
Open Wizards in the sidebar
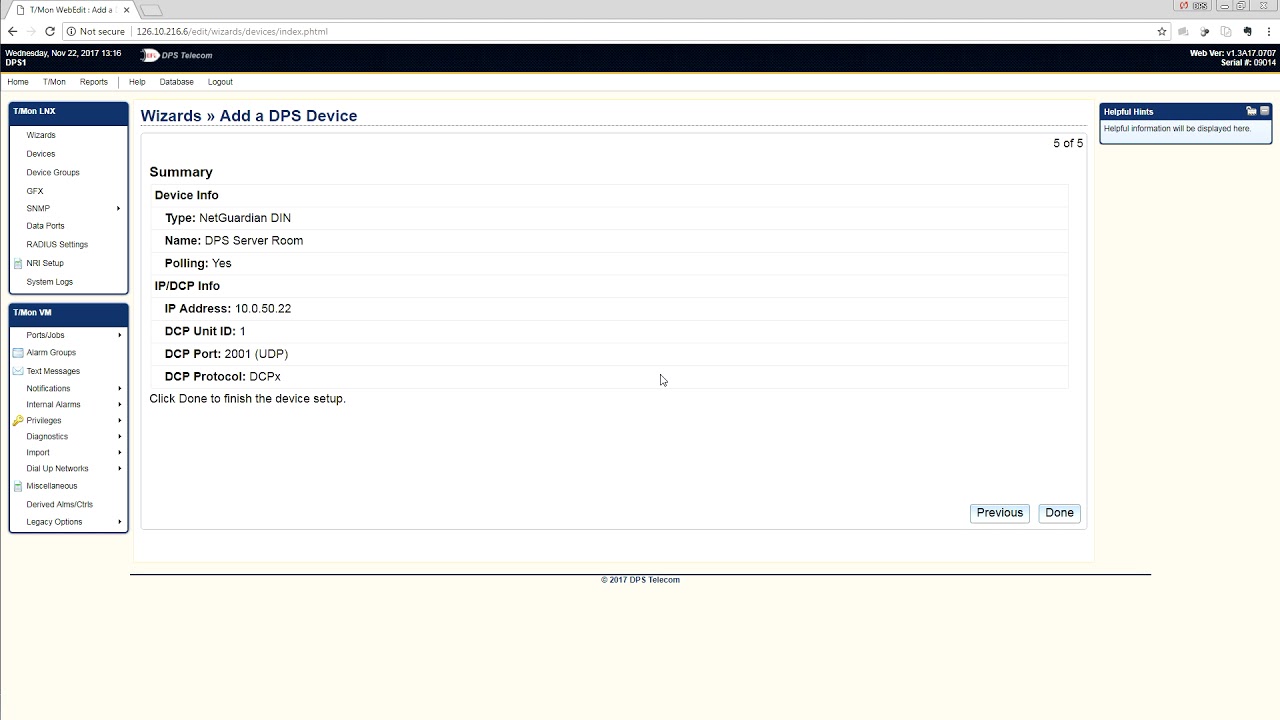pos(41,135)
